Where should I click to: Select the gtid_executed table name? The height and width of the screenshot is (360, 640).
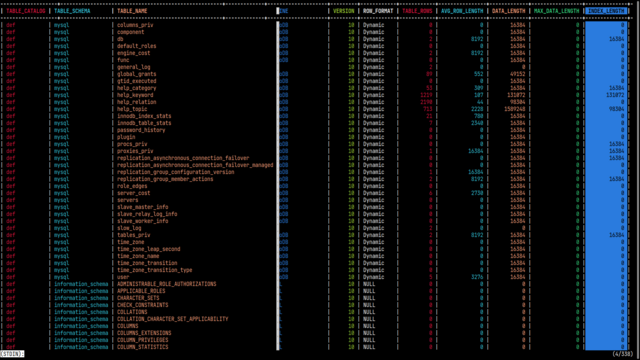pyautogui.click(x=137, y=81)
